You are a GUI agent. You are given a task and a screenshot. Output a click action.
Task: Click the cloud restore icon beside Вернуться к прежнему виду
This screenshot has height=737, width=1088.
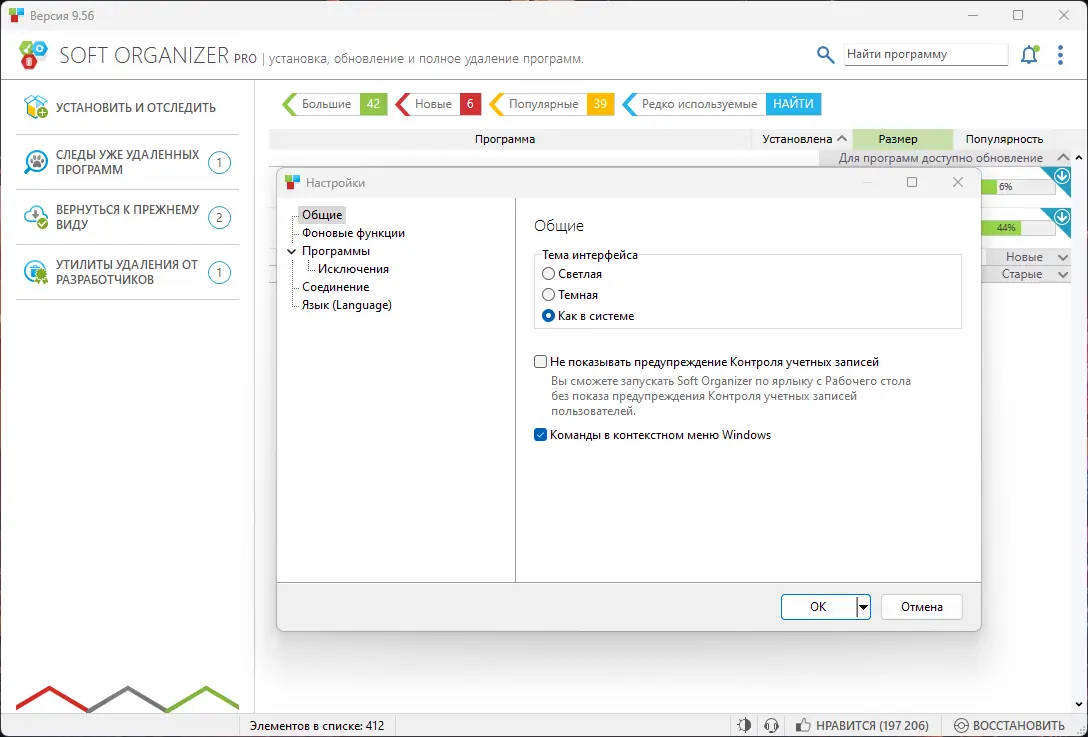[x=35, y=217]
